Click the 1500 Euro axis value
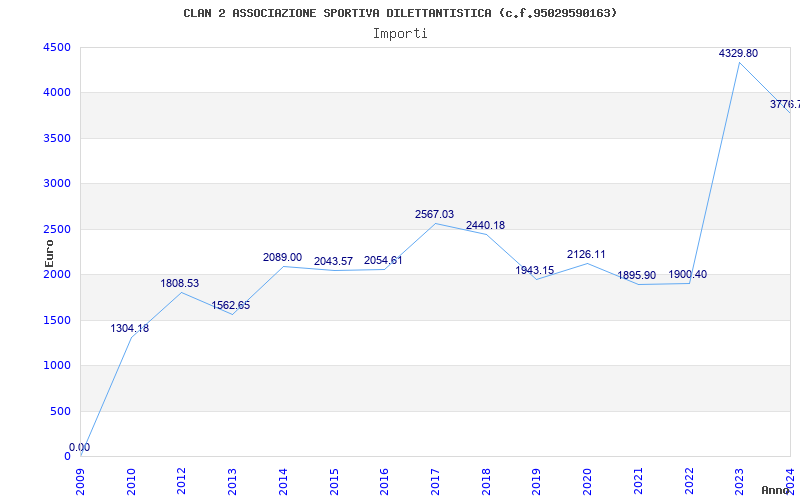The height and width of the screenshot is (500, 800). 57,320
